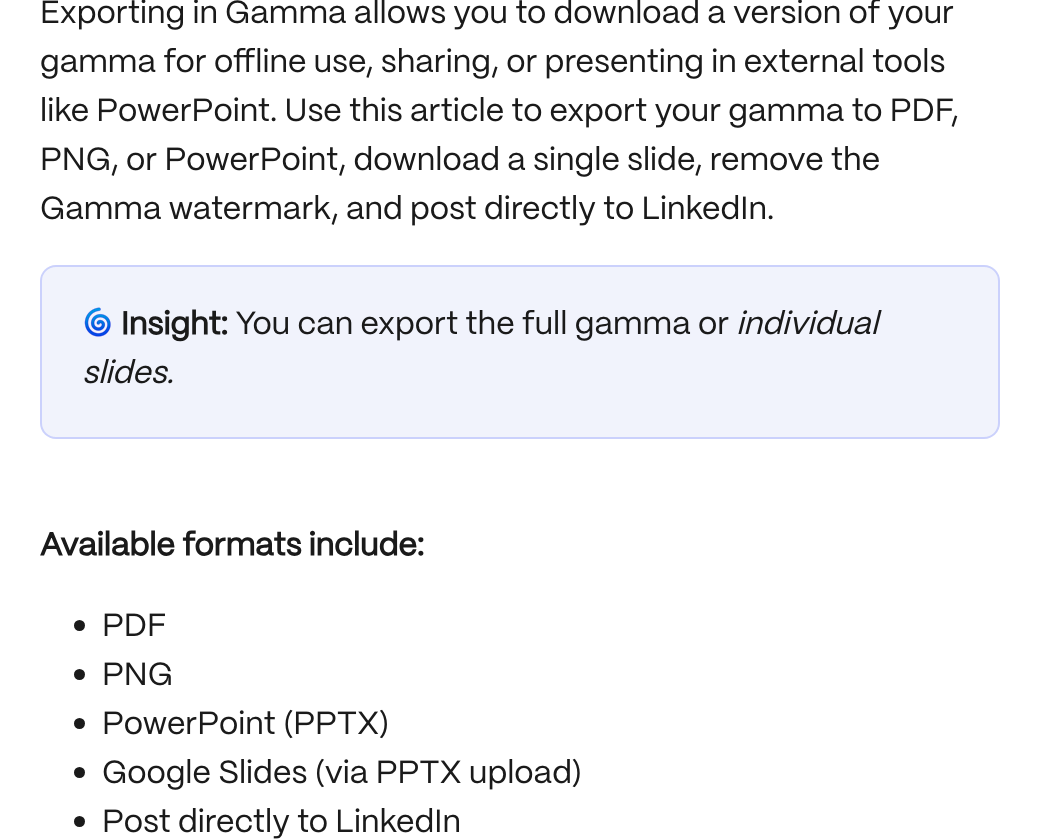Click the italic 'individual' text in callout
The image size is (1040, 840).
809,323
